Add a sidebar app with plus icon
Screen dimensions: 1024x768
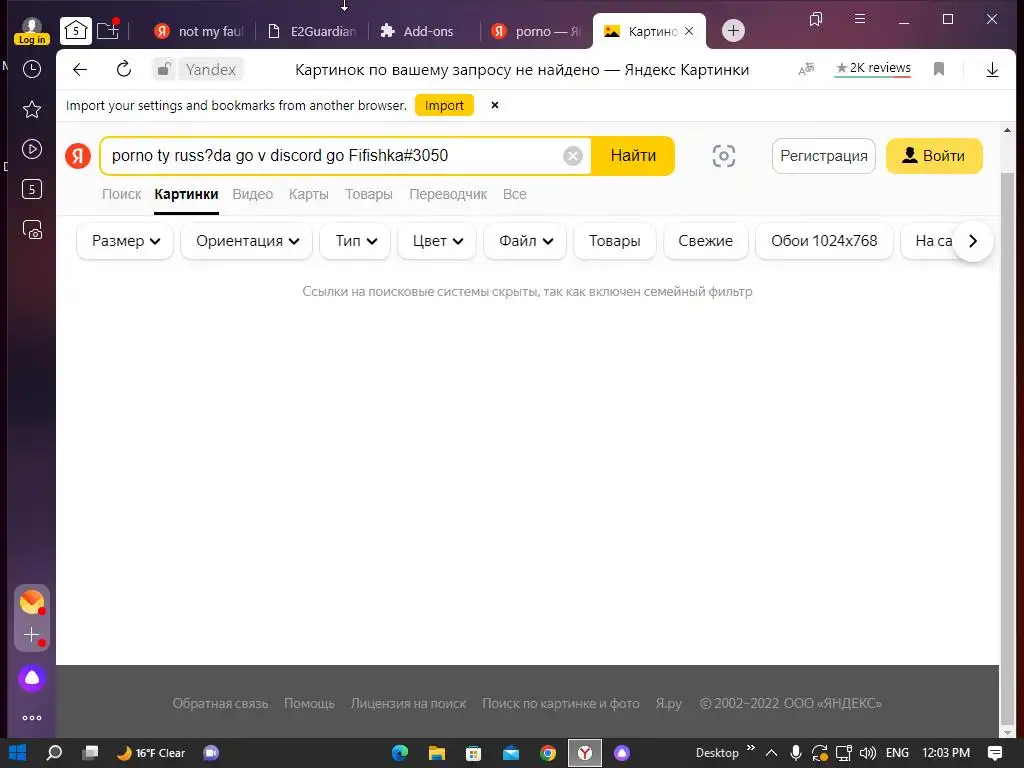(31, 635)
